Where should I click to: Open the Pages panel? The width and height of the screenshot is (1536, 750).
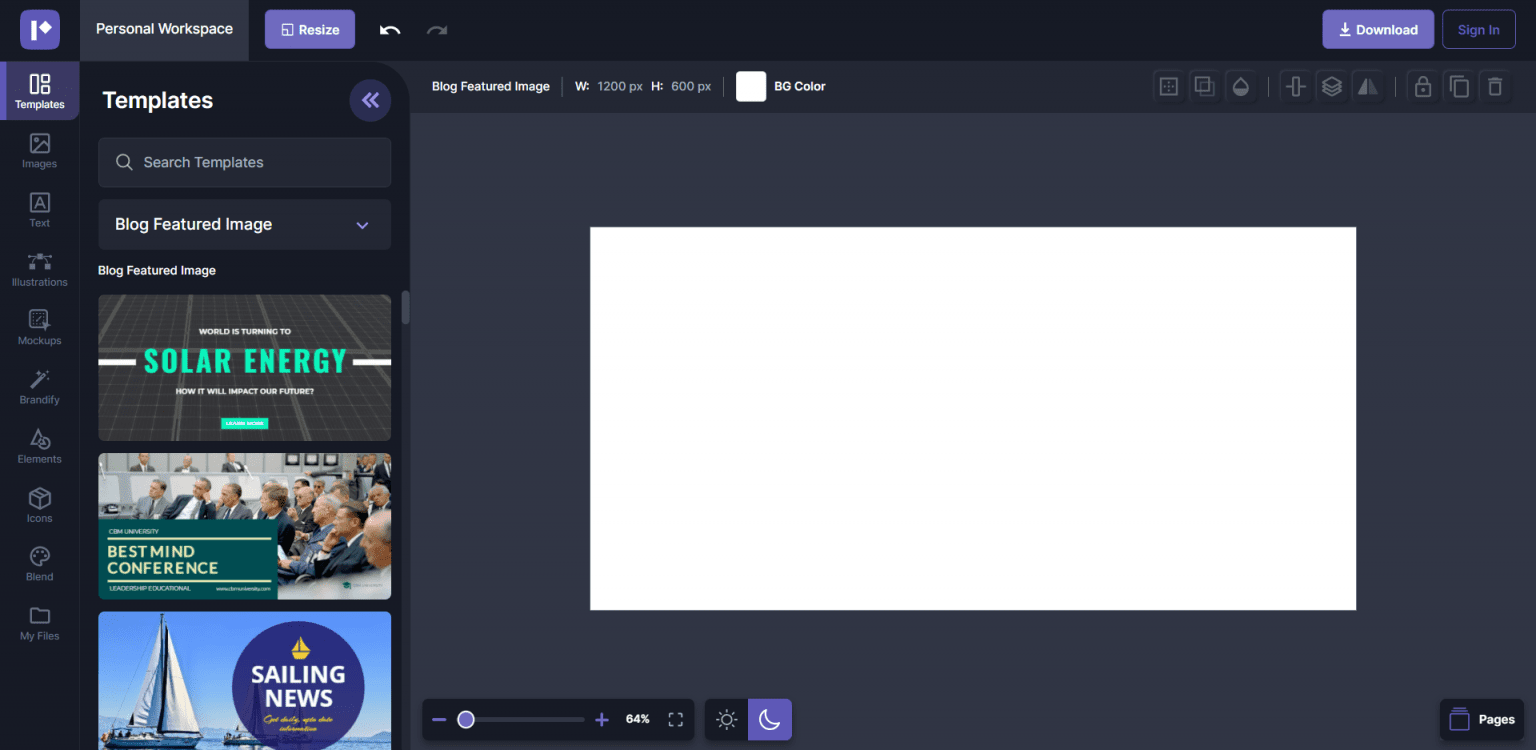coord(1481,719)
